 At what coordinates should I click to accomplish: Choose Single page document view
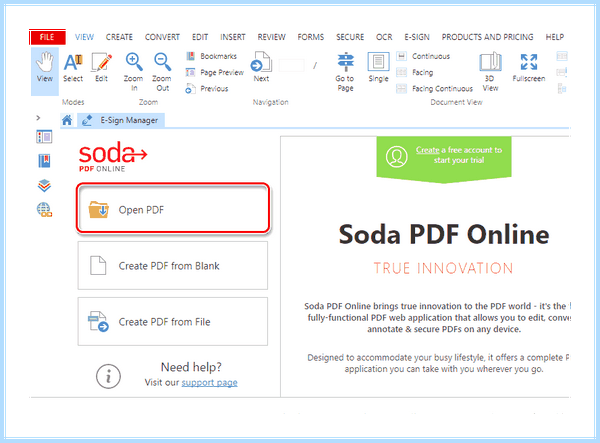coord(378,67)
